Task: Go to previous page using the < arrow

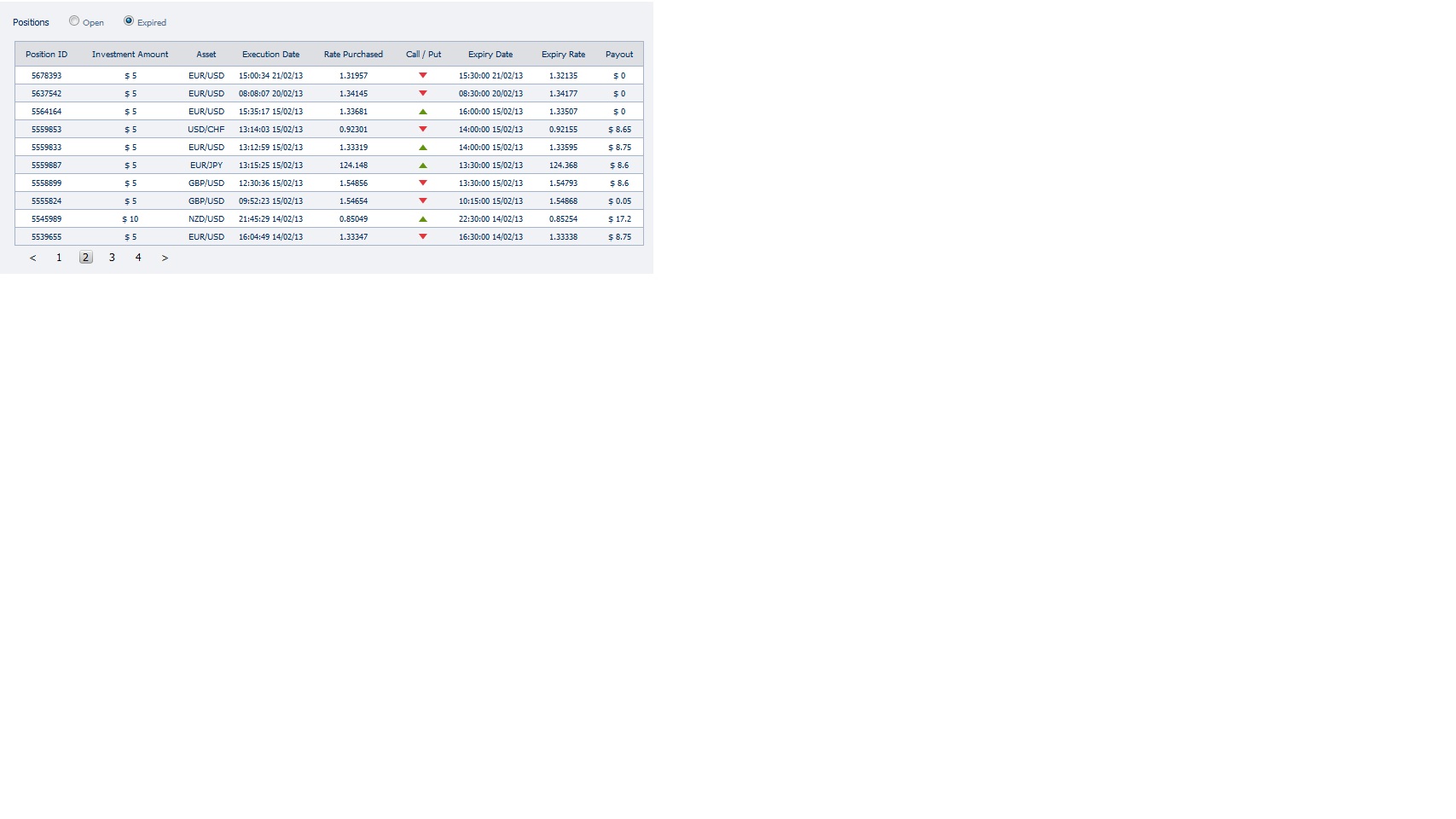Action: [33, 258]
